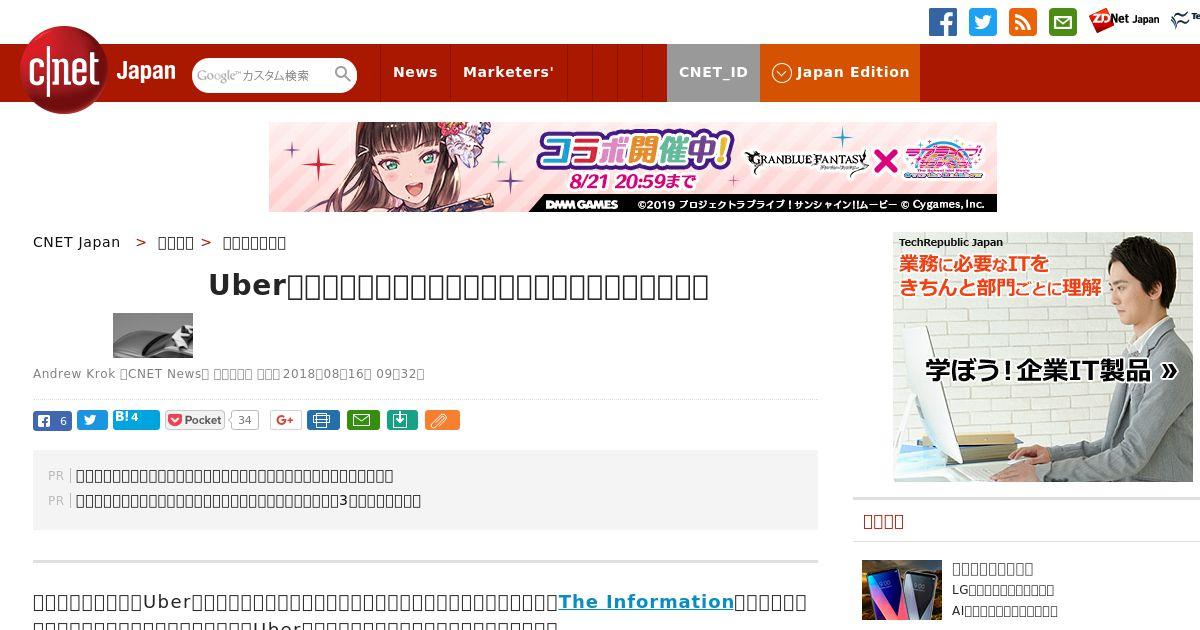Screen dimensions: 1200x630
Task: Click the sidebar text line starting with LG
Action: 1003,590
